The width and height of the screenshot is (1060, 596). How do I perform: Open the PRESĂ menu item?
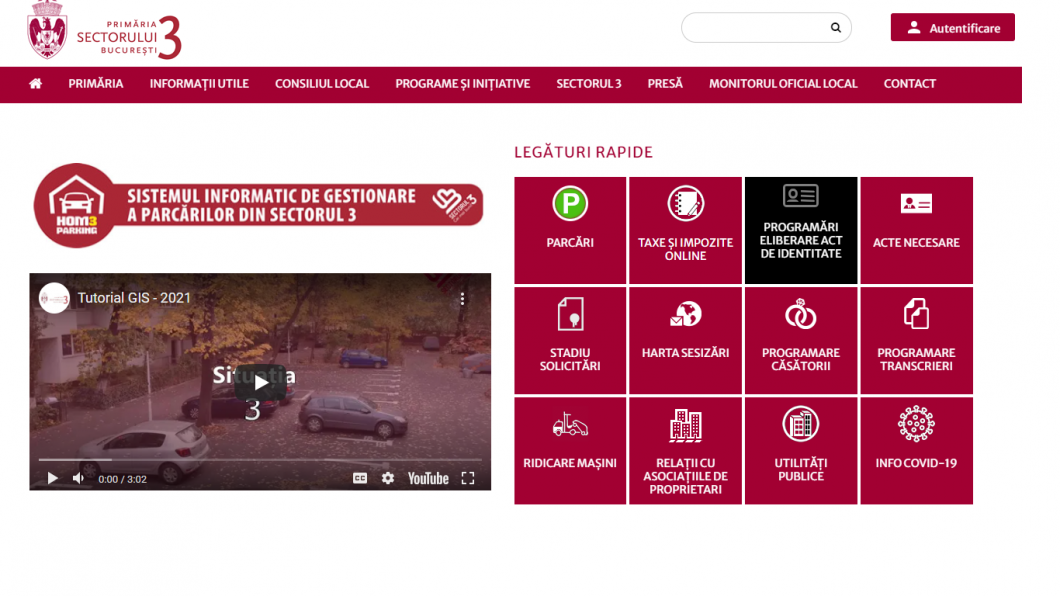pos(664,84)
